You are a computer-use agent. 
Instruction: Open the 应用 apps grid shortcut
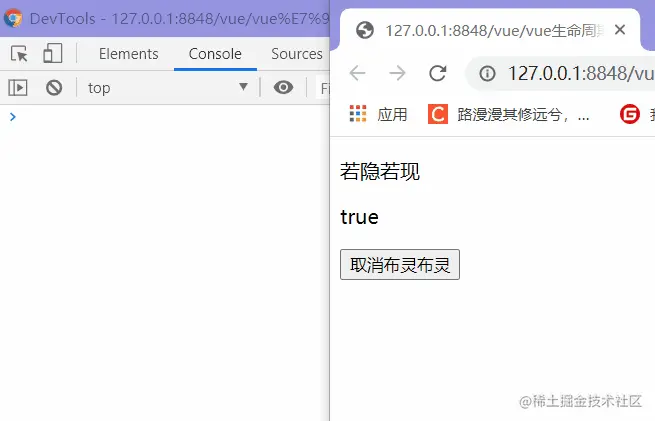point(378,114)
